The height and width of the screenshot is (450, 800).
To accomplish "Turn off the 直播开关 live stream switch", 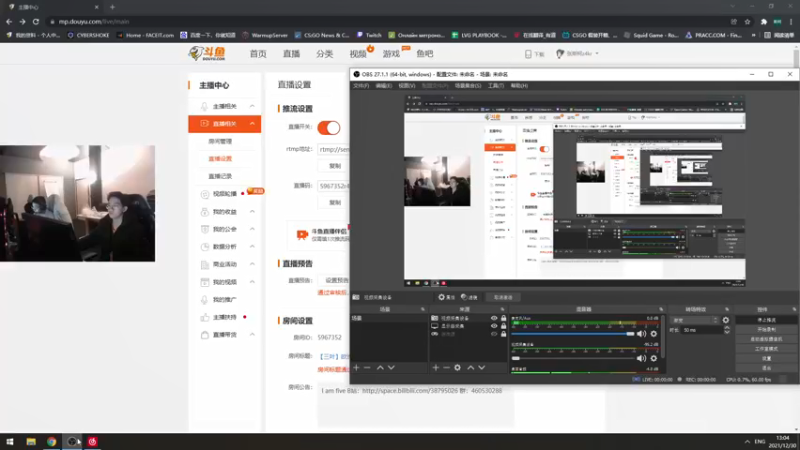I will (x=329, y=128).
